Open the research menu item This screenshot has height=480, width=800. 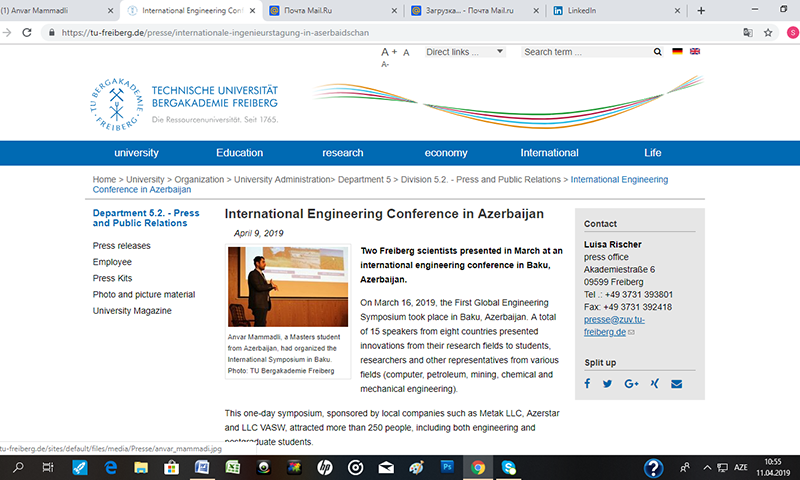click(343, 153)
